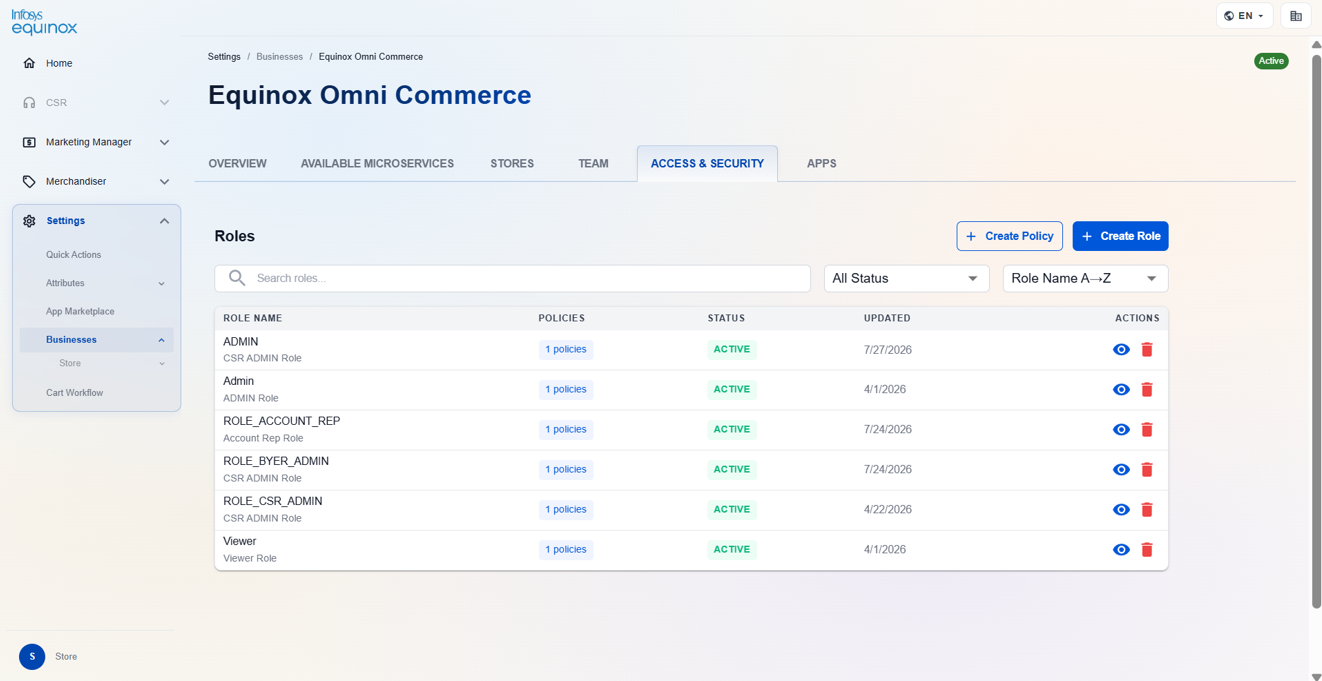Delete the ADMIN CSR ADMIN Role row
Image resolution: width=1322 pixels, height=681 pixels.
[1147, 350]
